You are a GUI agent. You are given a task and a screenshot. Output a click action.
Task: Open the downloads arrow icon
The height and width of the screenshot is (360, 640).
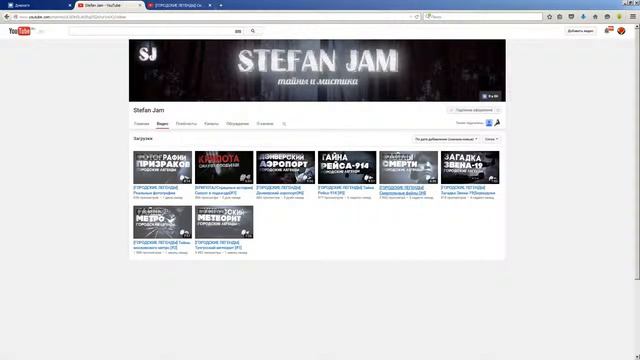(x=583, y=17)
